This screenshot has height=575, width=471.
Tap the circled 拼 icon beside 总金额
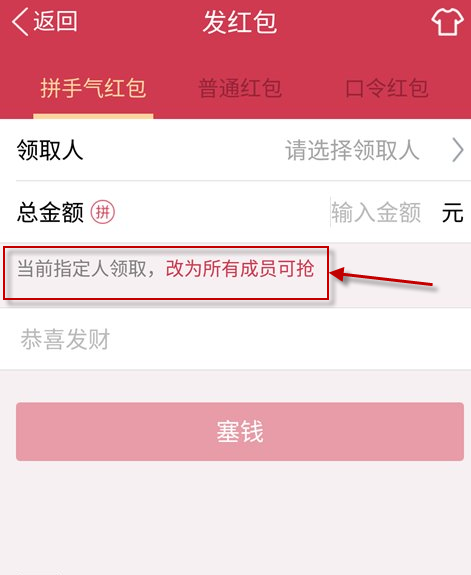click(x=103, y=212)
